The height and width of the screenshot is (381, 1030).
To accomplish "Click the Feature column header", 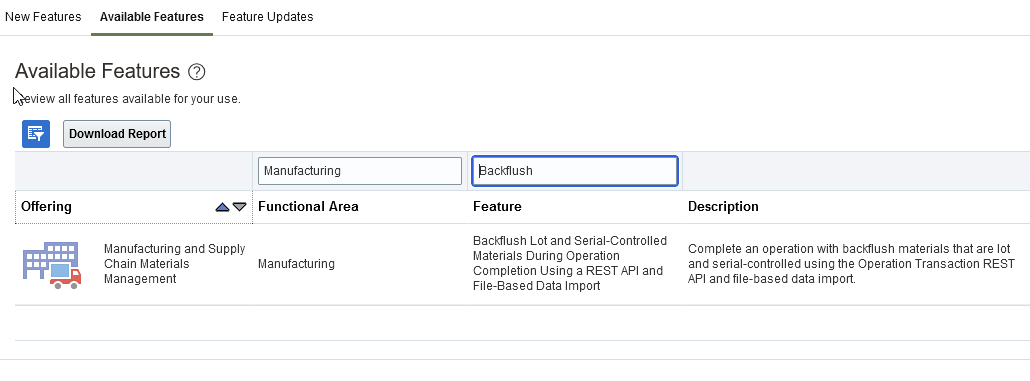I will [x=497, y=207].
